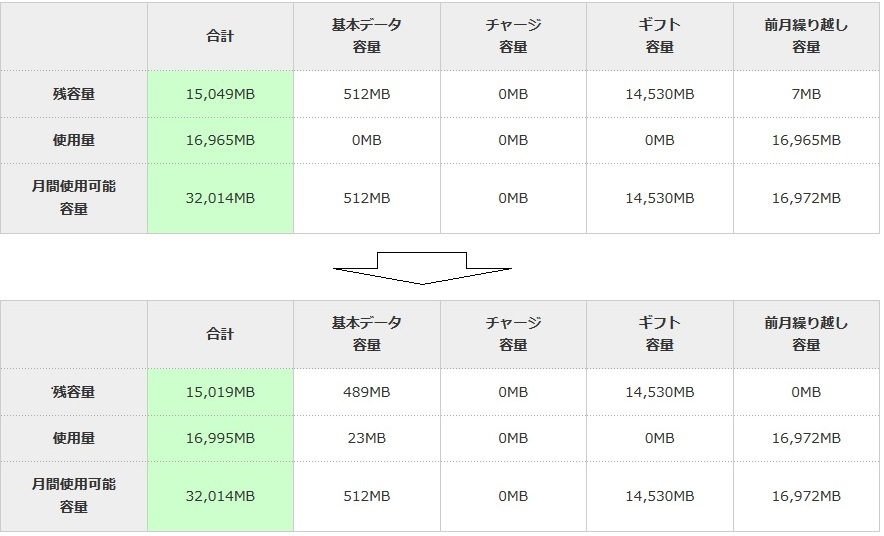884x536 pixels.
Task: Select lower table's 0MB carried-over remaining cell
Action: tap(806, 392)
